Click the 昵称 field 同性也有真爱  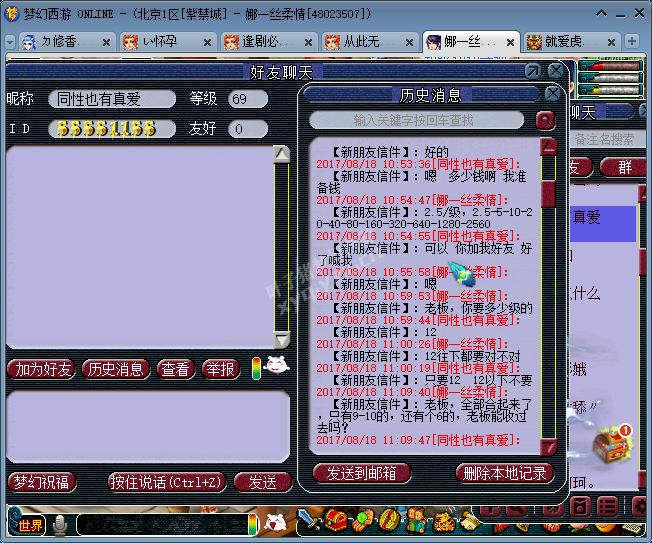tap(112, 99)
